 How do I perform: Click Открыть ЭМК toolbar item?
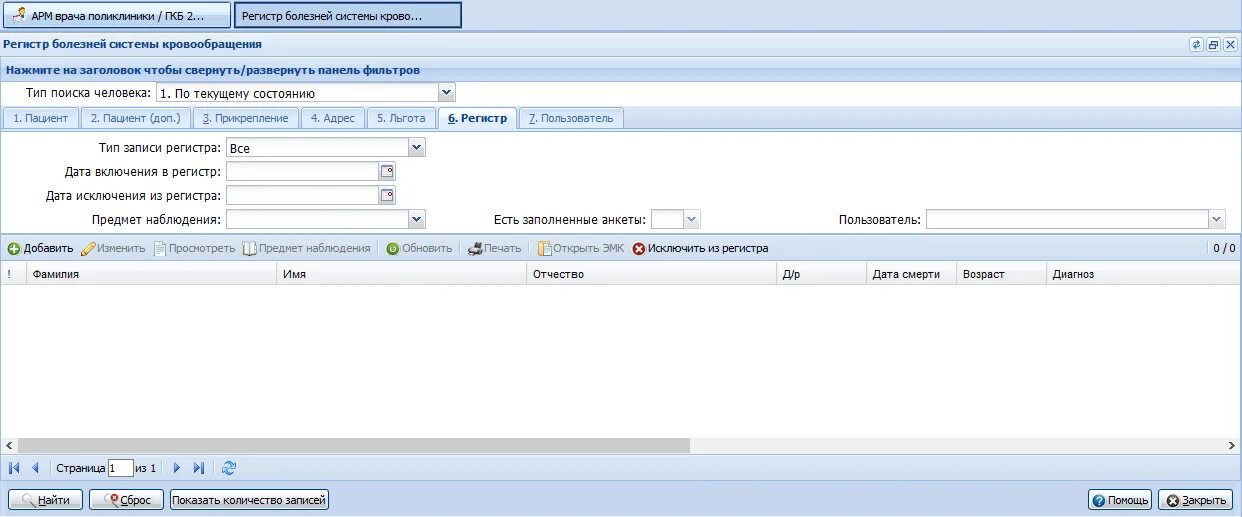(581, 248)
